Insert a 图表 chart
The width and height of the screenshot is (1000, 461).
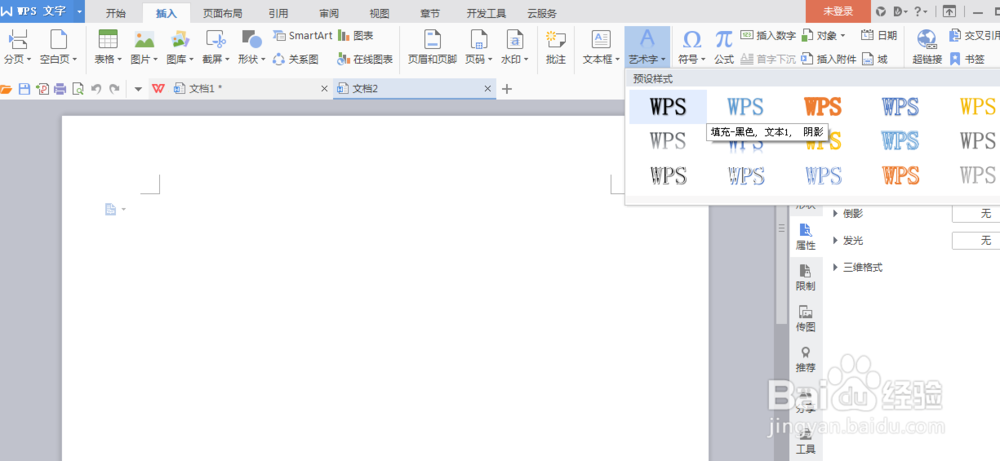coord(356,36)
